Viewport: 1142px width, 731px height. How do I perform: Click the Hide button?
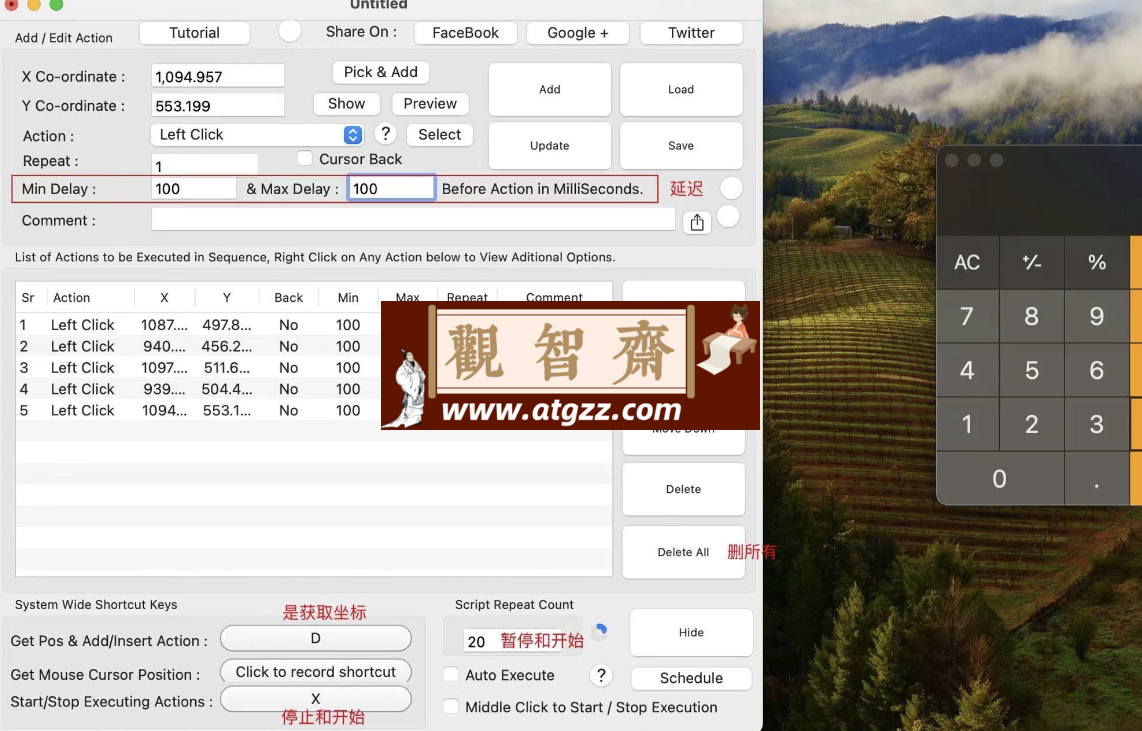691,632
